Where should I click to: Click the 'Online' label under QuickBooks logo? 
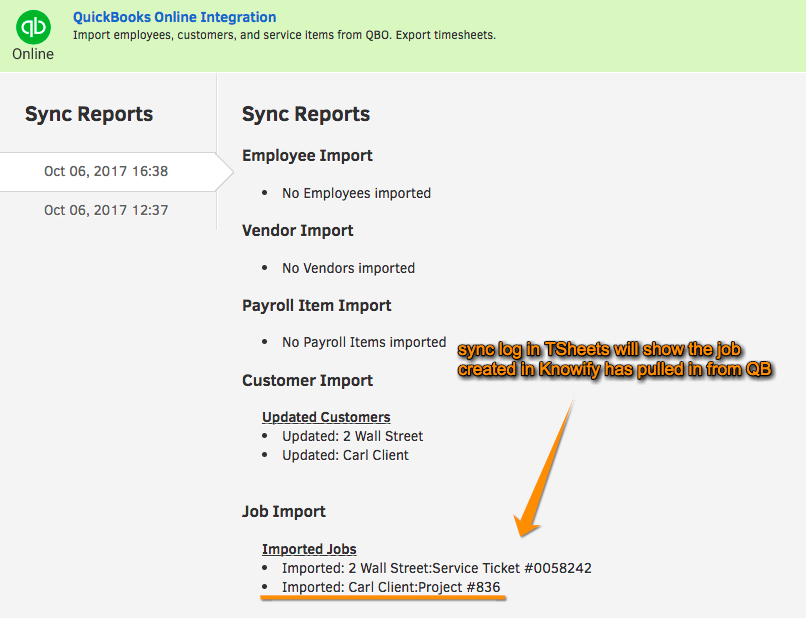[x=33, y=54]
